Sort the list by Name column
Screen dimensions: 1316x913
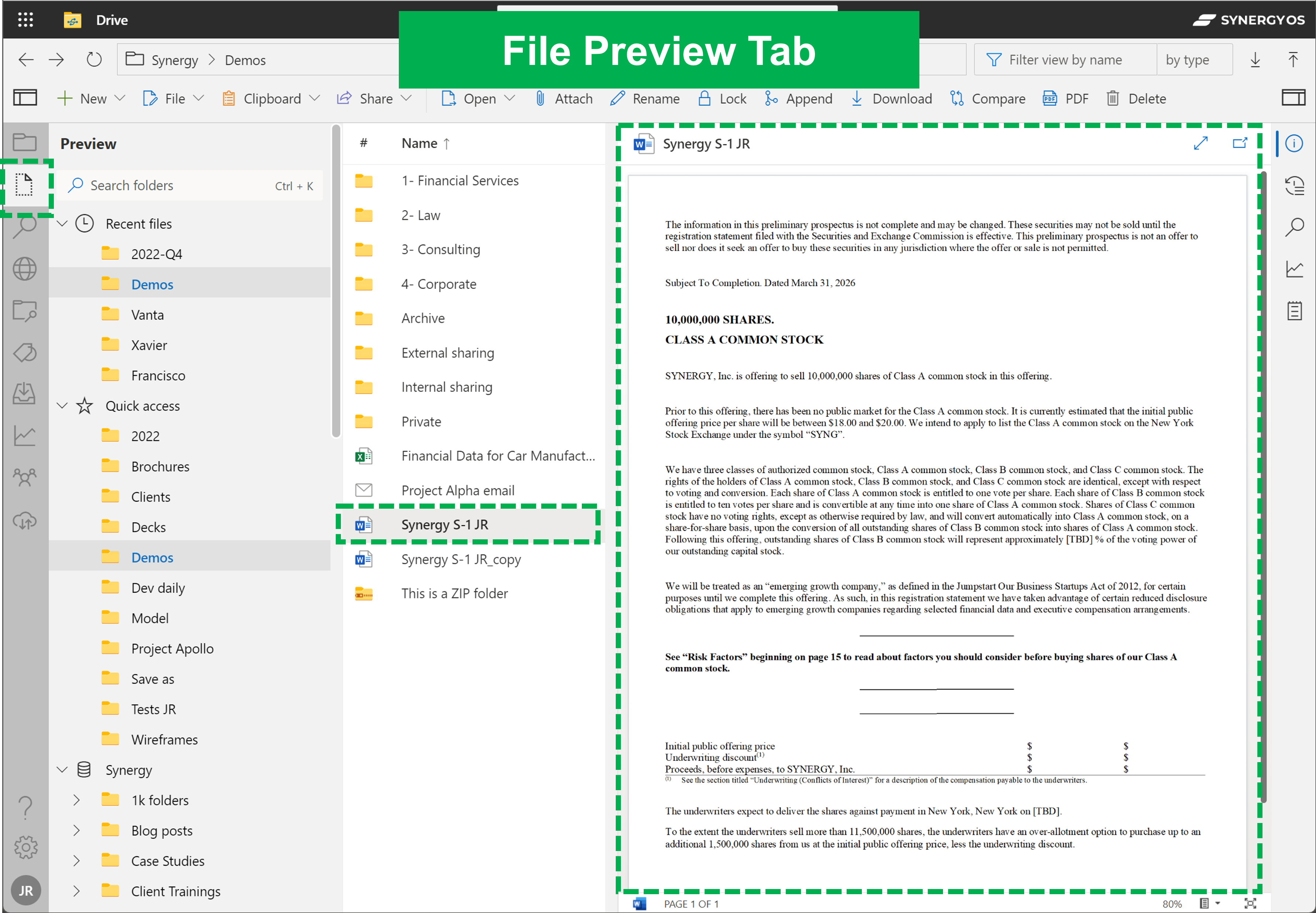click(426, 143)
